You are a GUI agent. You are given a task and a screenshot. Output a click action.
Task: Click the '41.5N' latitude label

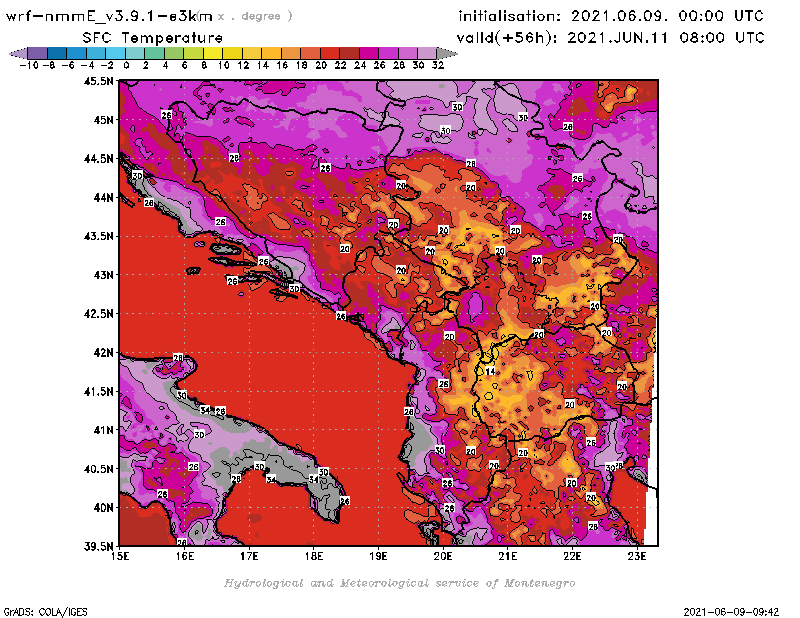click(98, 391)
